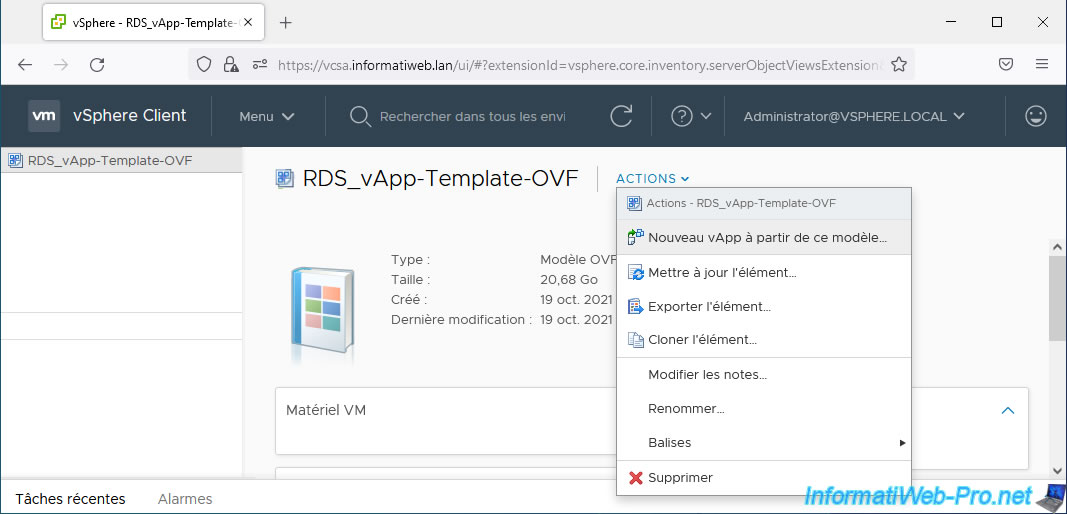This screenshot has width=1067, height=514.
Task: Open the help question mark icon
Action: tap(681, 116)
